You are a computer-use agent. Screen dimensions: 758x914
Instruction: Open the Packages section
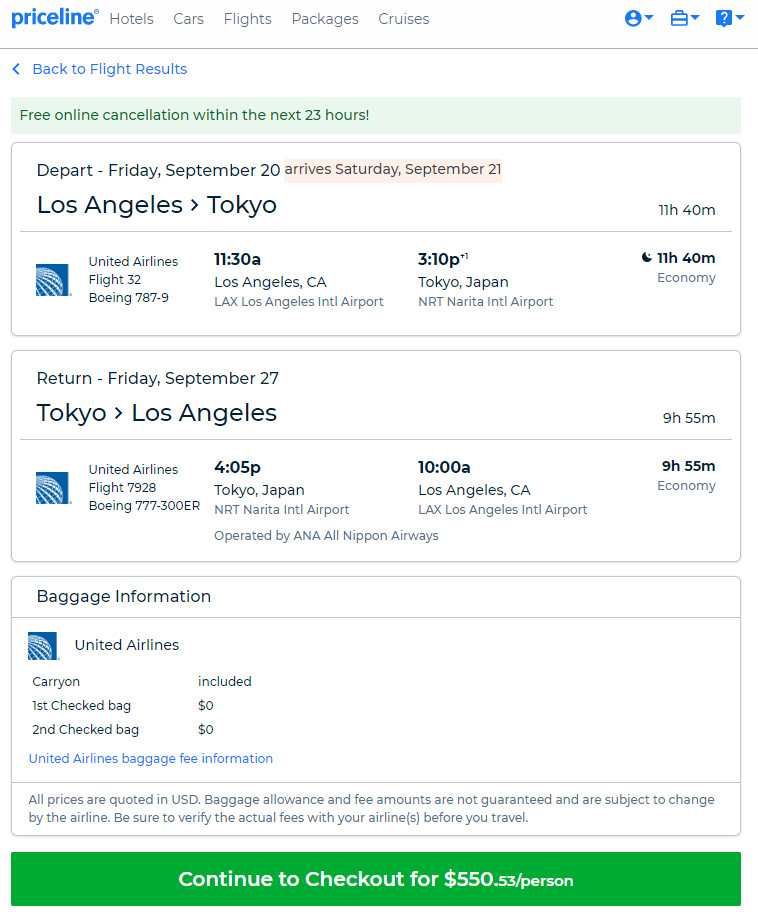(x=325, y=19)
